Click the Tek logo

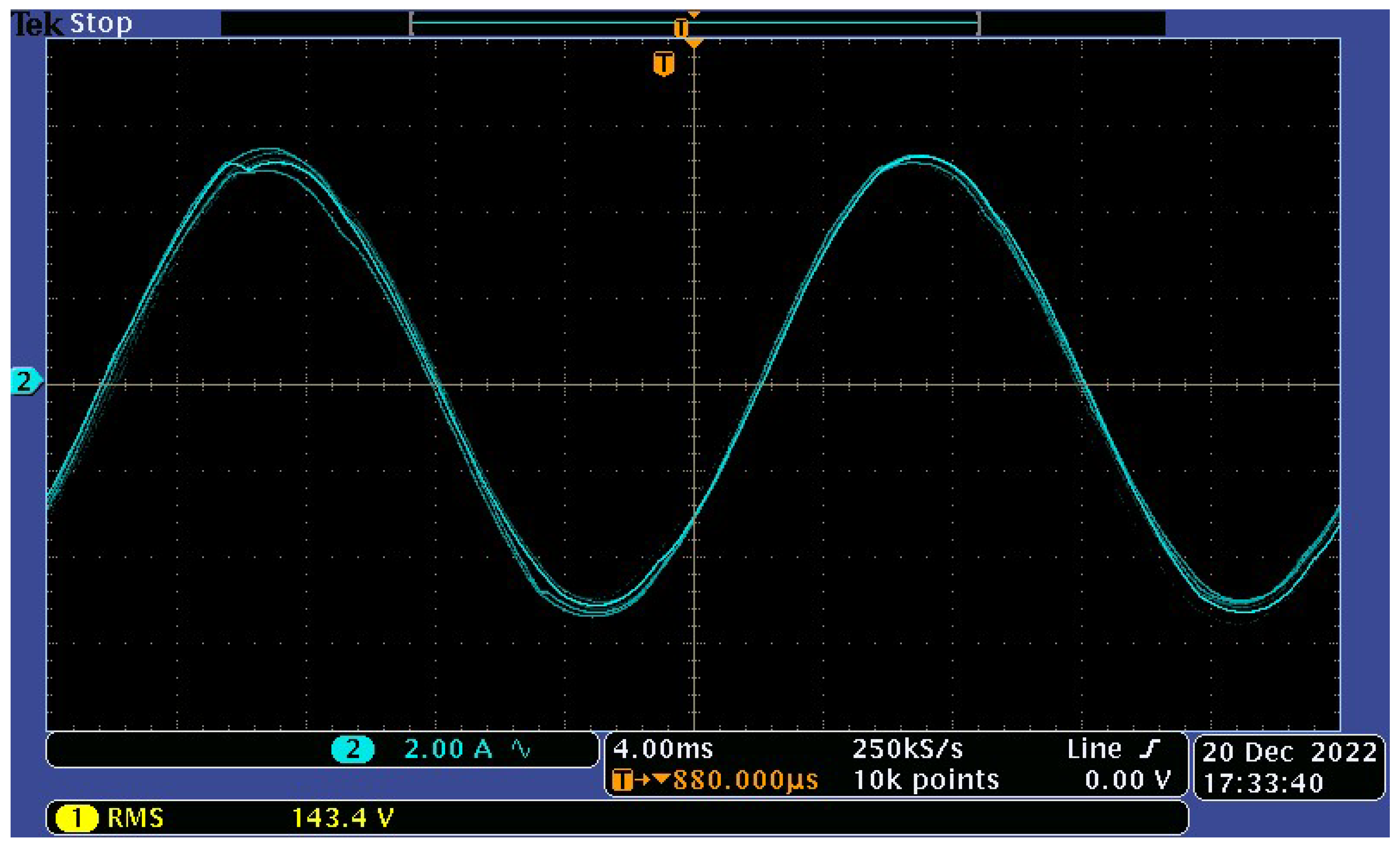click(x=36, y=24)
